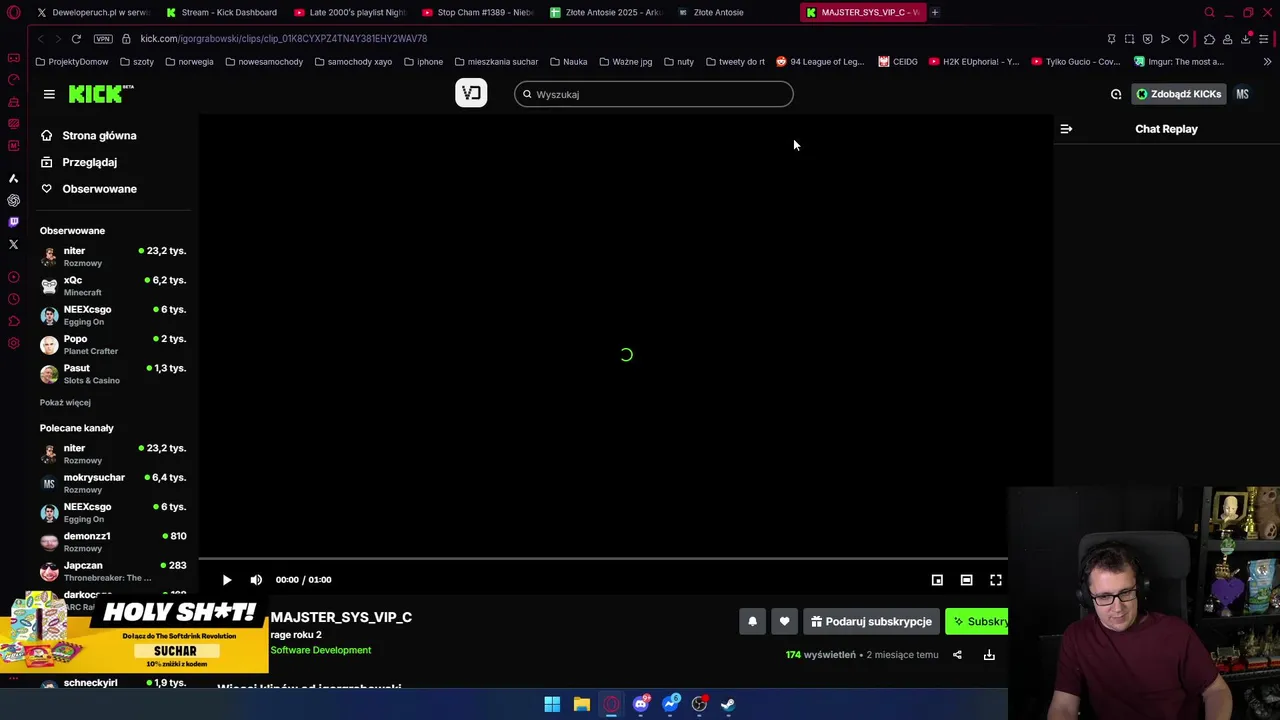This screenshot has height=720, width=1280.
Task: Open Pasut Slots & Casino channel
Action: (x=113, y=374)
